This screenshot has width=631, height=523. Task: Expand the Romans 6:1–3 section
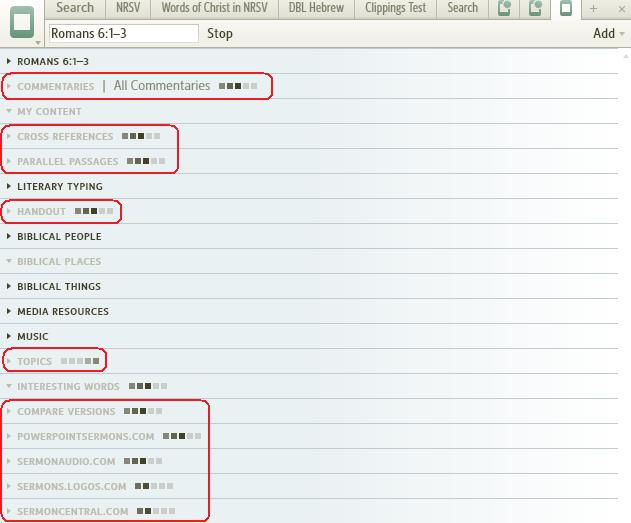click(x=9, y=61)
